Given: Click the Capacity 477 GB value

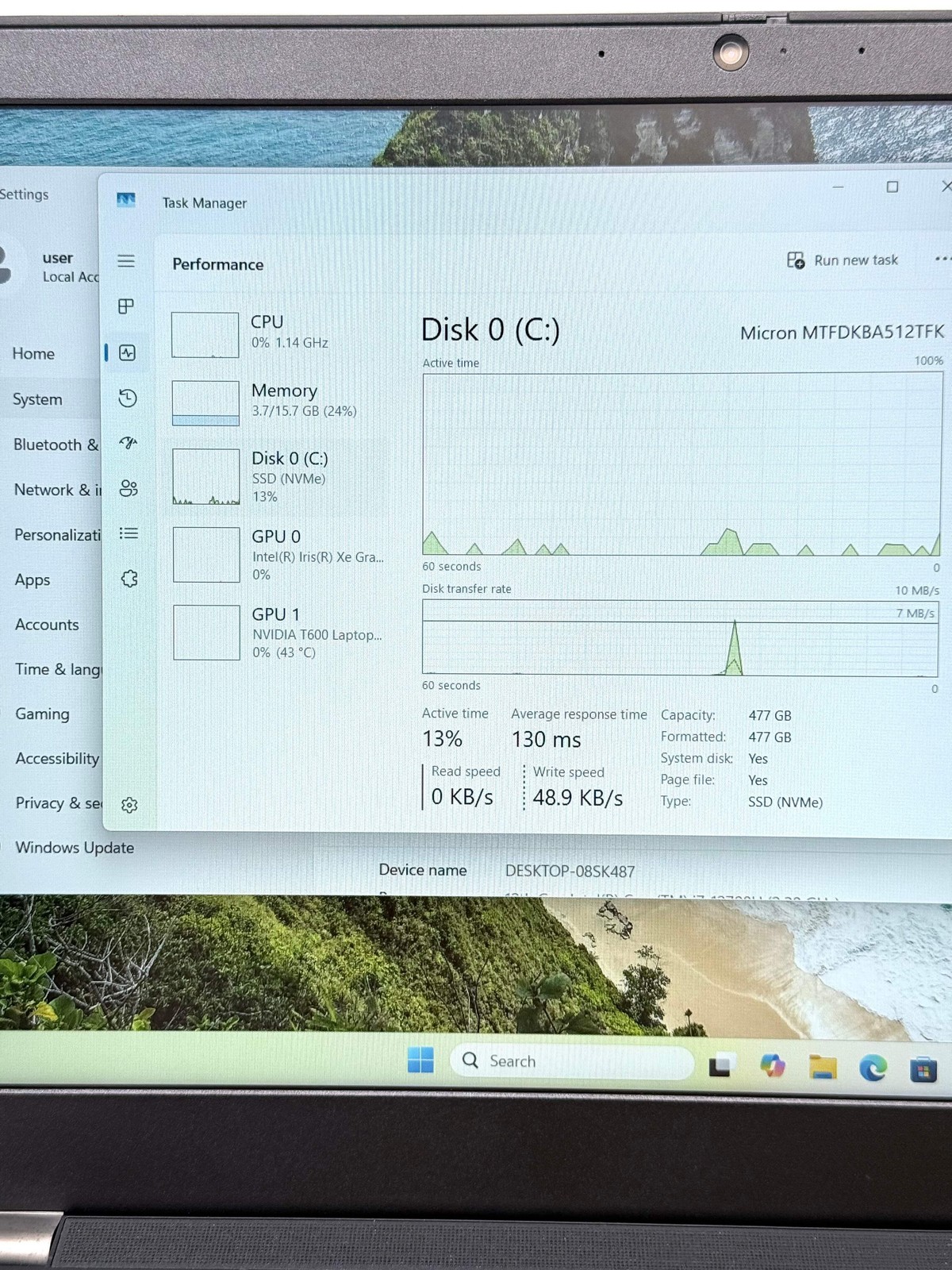Looking at the screenshot, I should tap(770, 715).
